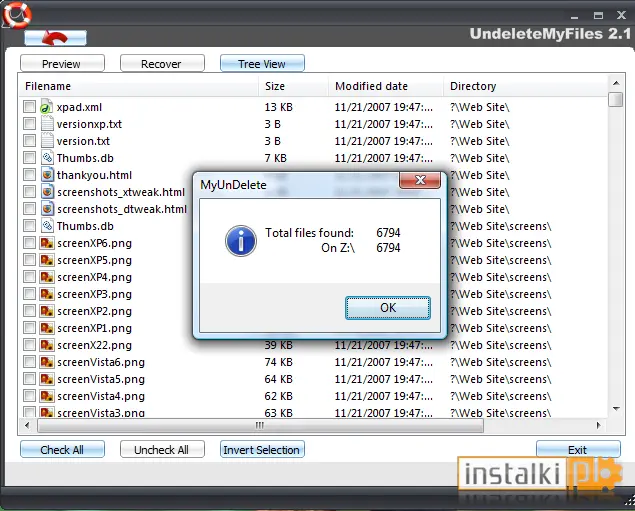Viewport: 635px width, 511px height.
Task: Click the screenXP3.png image icon
Action: coord(47,294)
